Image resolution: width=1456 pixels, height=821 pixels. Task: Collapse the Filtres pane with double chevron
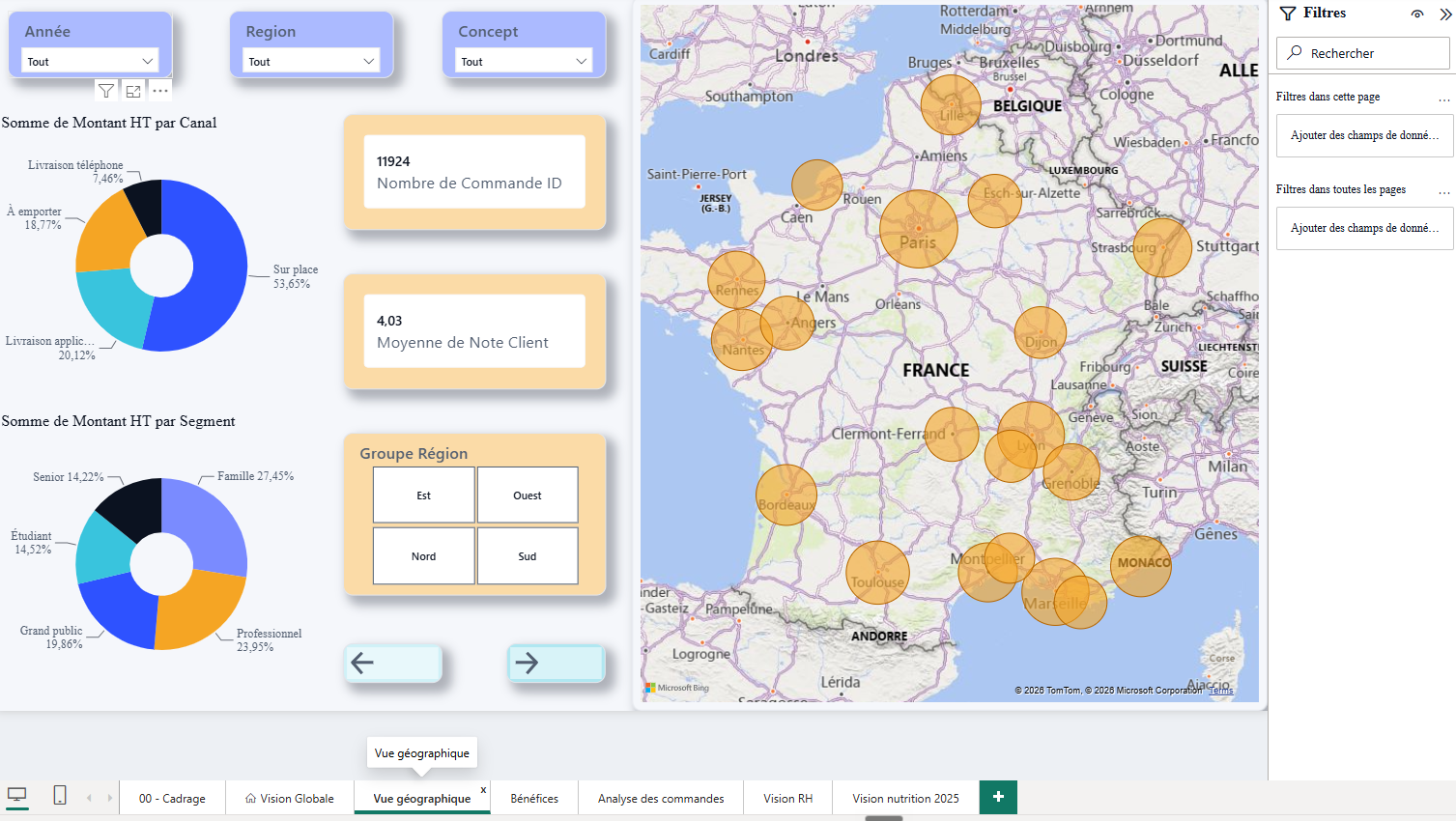click(x=1445, y=14)
